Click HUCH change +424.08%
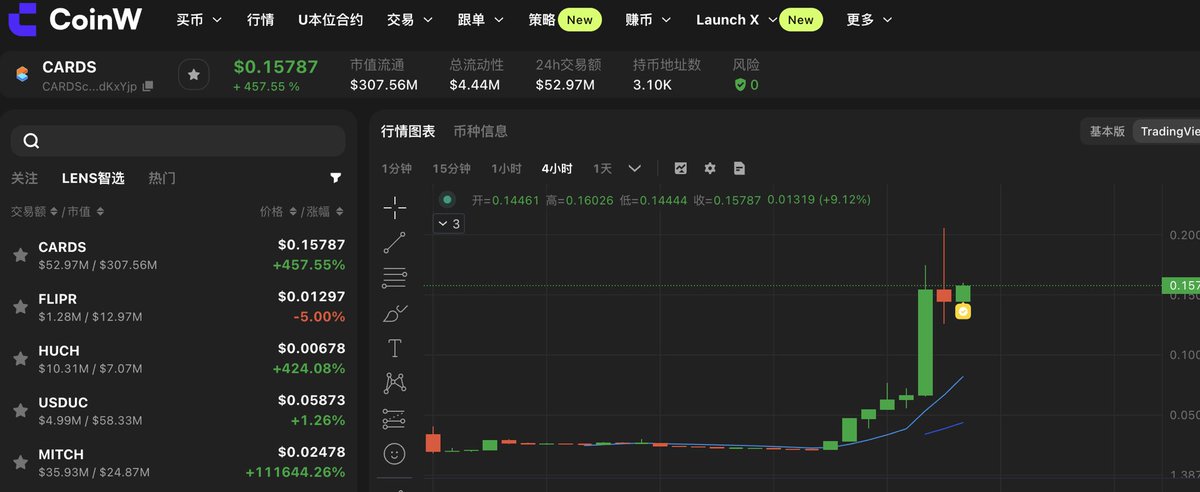 (309, 368)
